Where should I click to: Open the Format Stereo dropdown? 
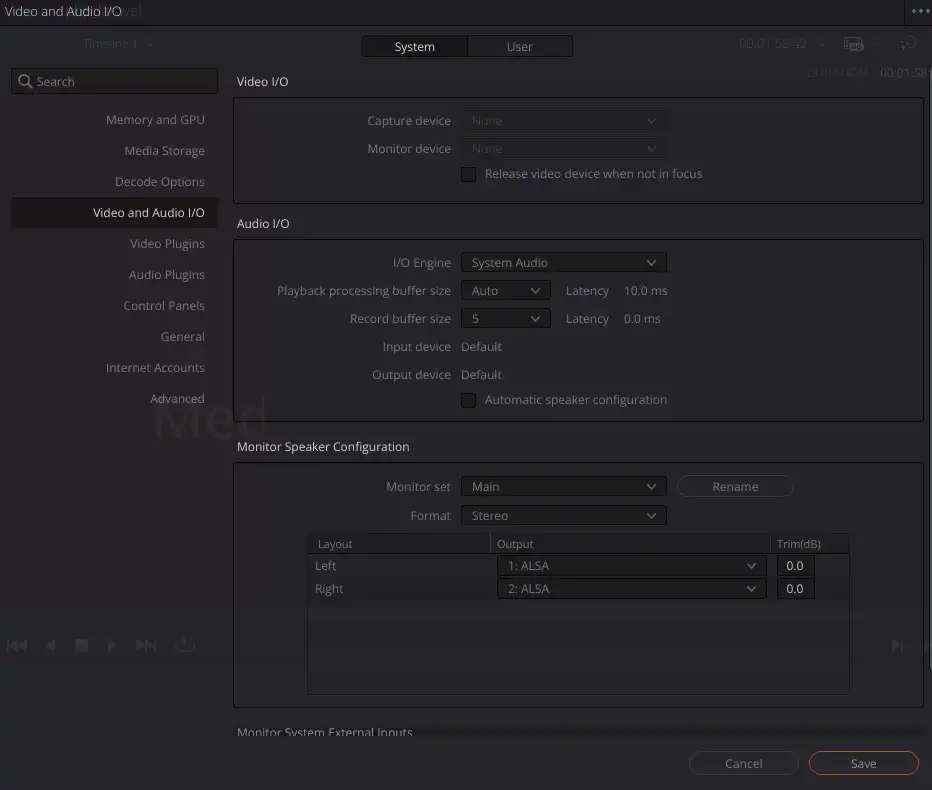[563, 516]
